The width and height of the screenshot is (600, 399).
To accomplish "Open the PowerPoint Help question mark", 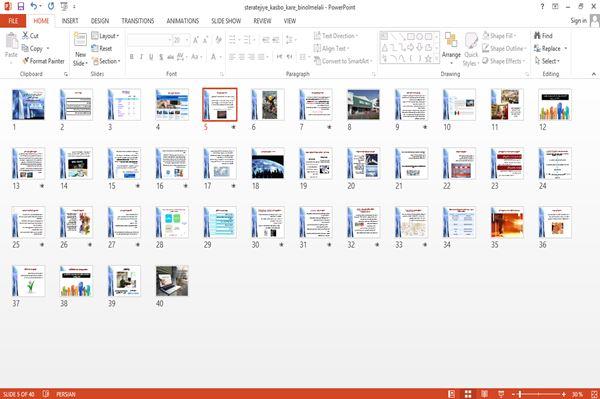I will 542,7.
